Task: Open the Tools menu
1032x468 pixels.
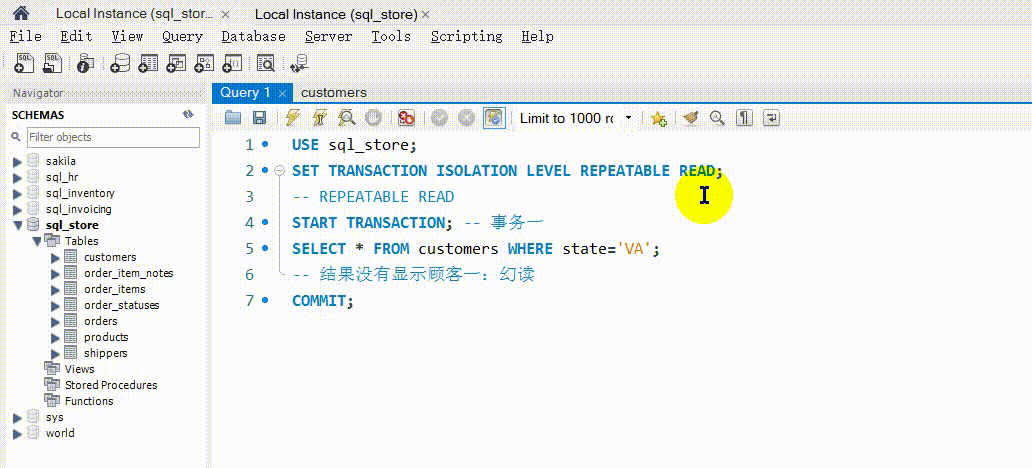Action: pos(391,36)
